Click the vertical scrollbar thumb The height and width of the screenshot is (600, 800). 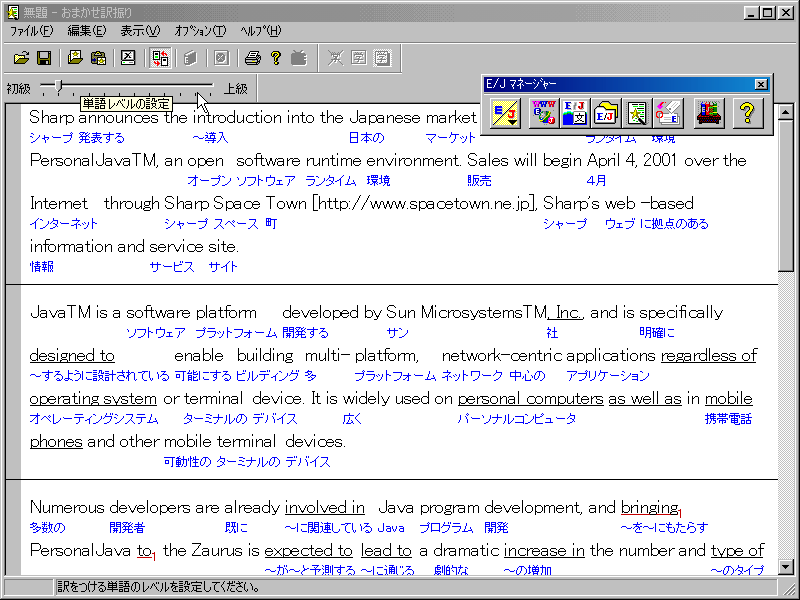point(786,195)
